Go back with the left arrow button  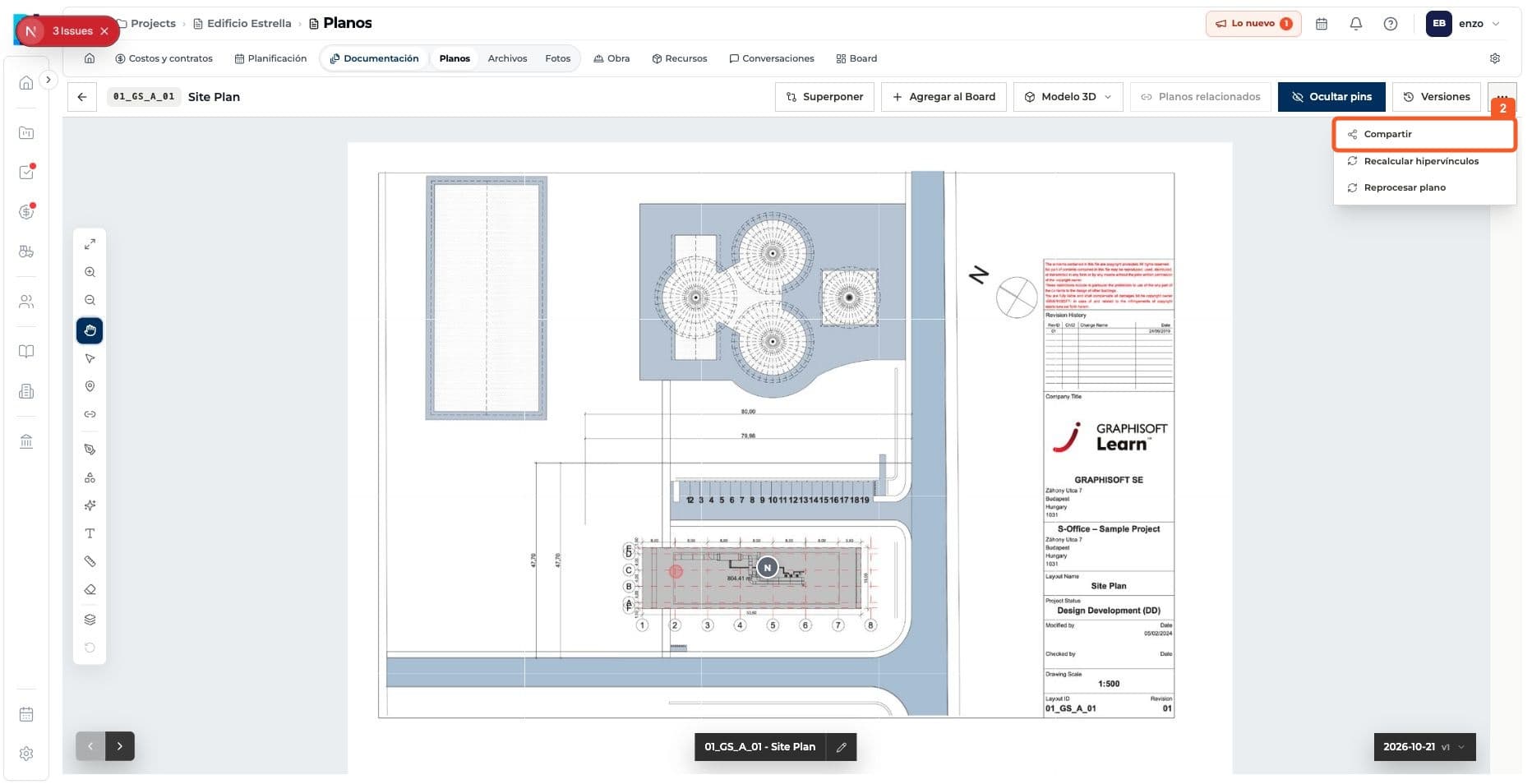(82, 97)
